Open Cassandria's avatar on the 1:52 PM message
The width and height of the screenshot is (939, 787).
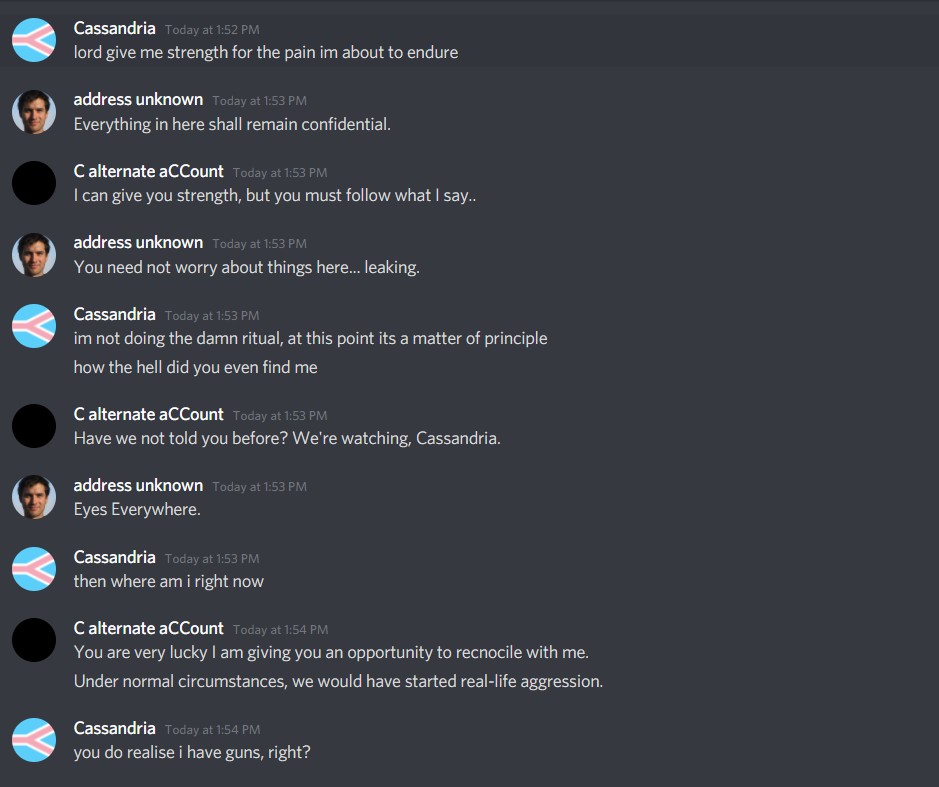coord(34,40)
